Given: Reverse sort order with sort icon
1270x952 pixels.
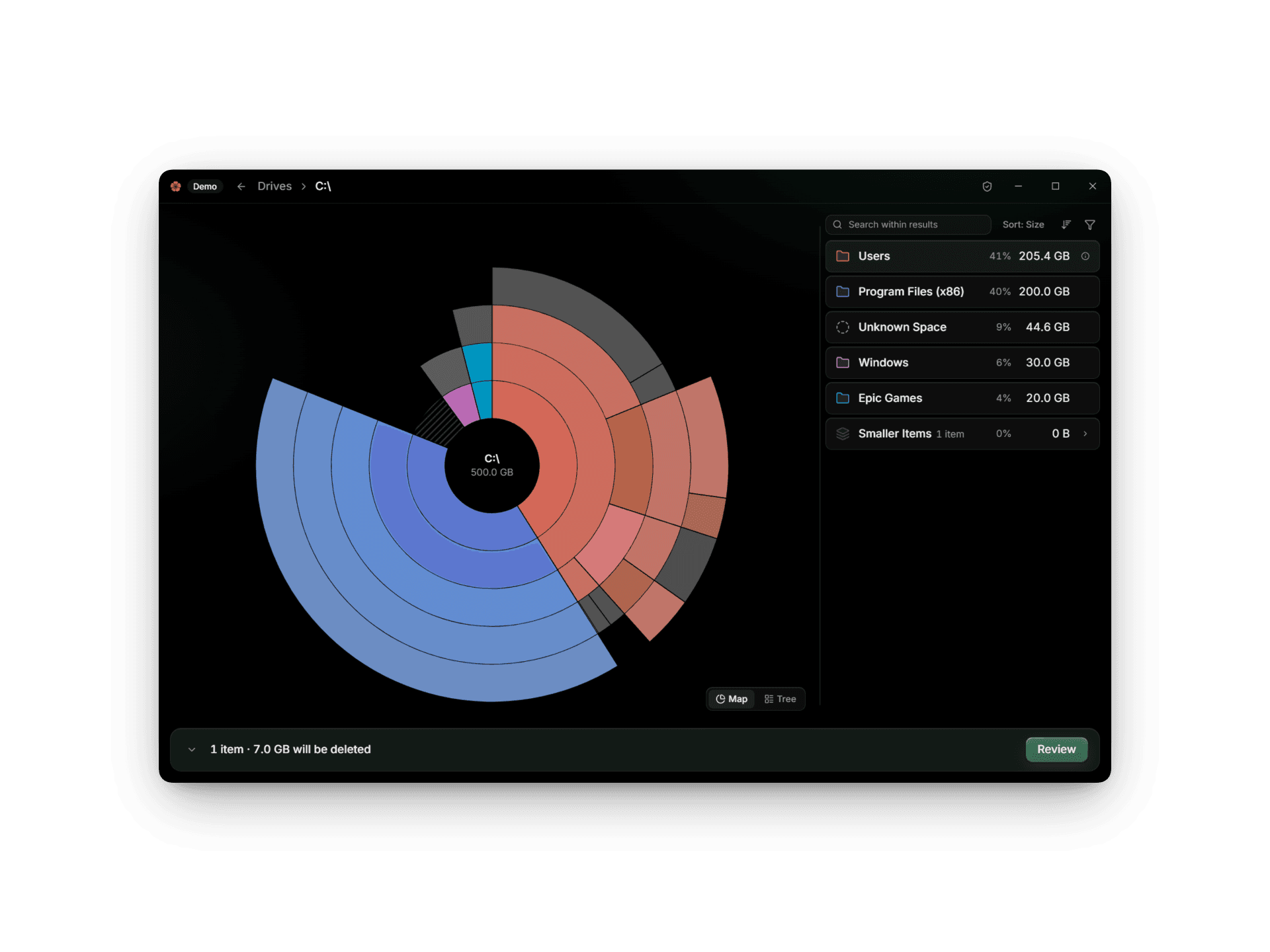Looking at the screenshot, I should click(x=1066, y=225).
